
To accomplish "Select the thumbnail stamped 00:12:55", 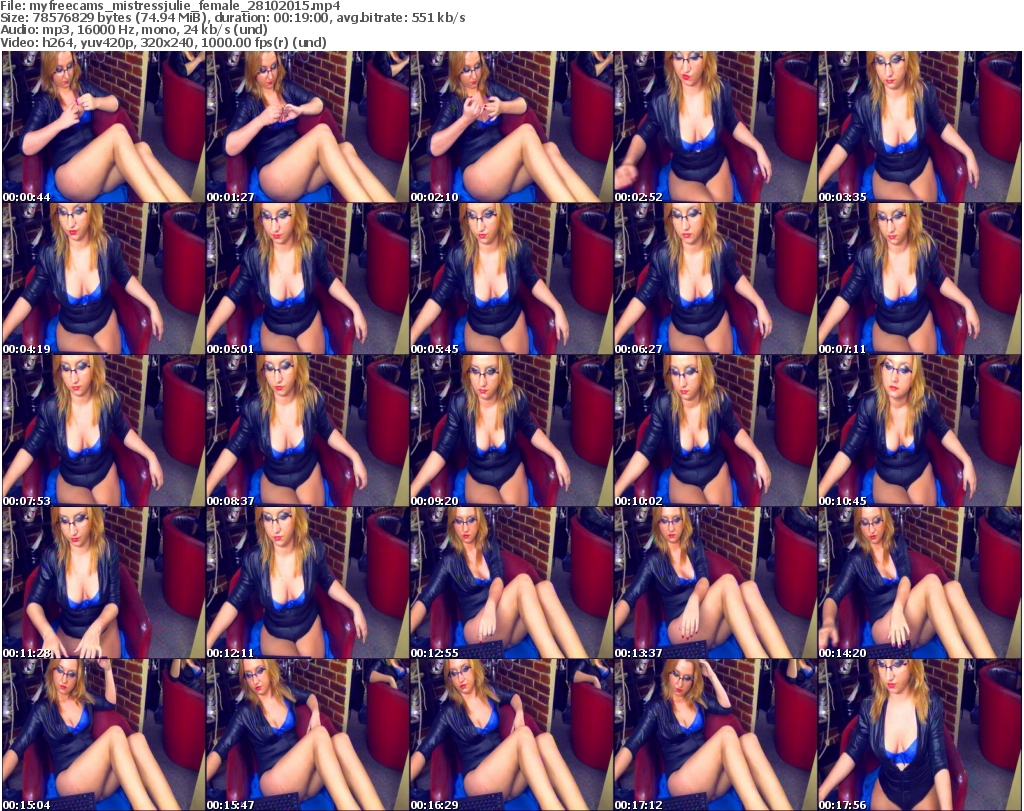I will 511,583.
